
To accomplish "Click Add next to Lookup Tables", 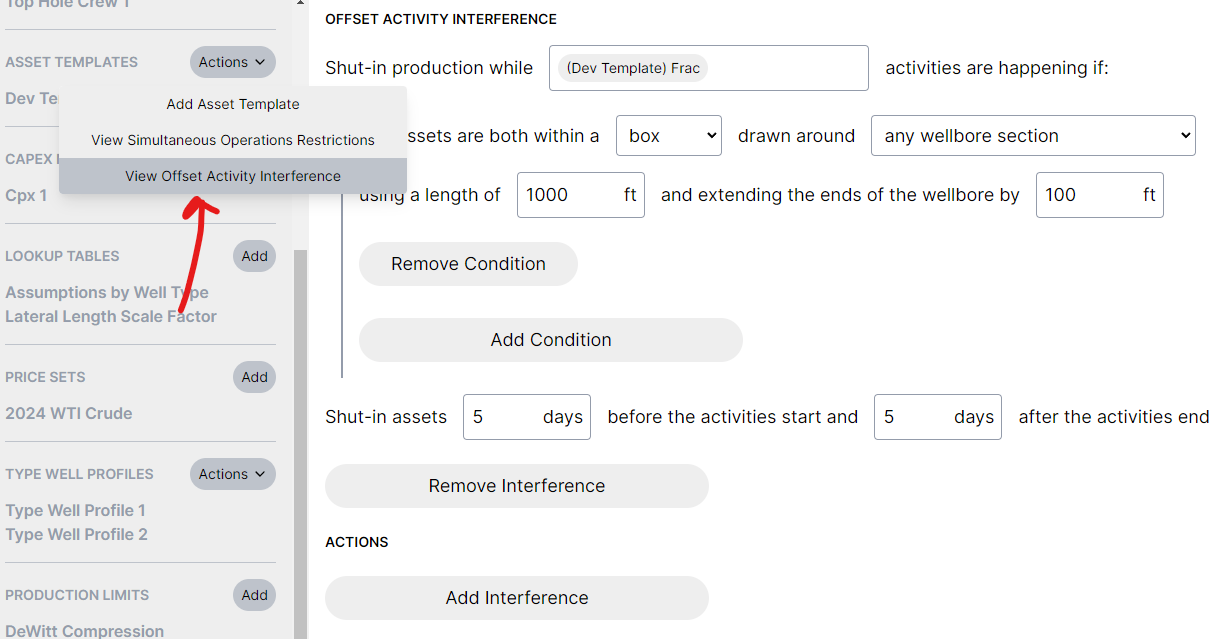I will [x=254, y=256].
